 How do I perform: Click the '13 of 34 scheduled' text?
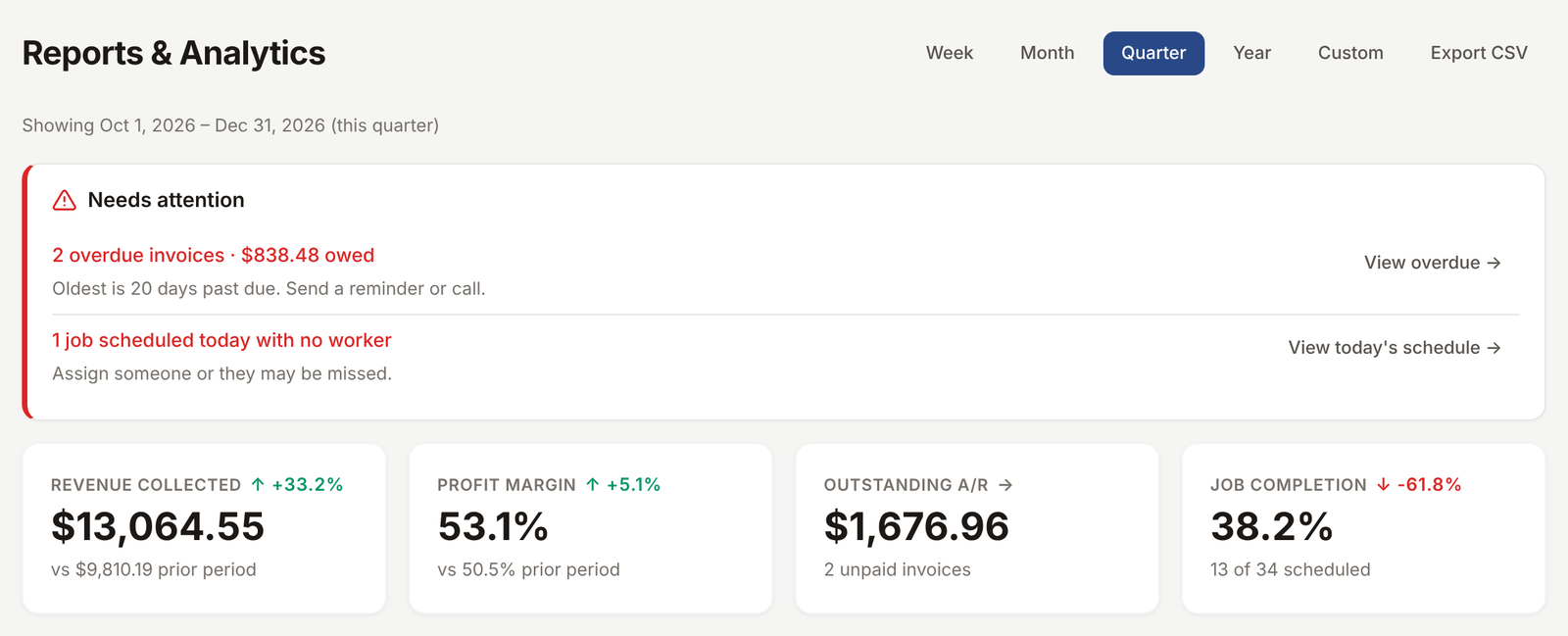click(1291, 569)
